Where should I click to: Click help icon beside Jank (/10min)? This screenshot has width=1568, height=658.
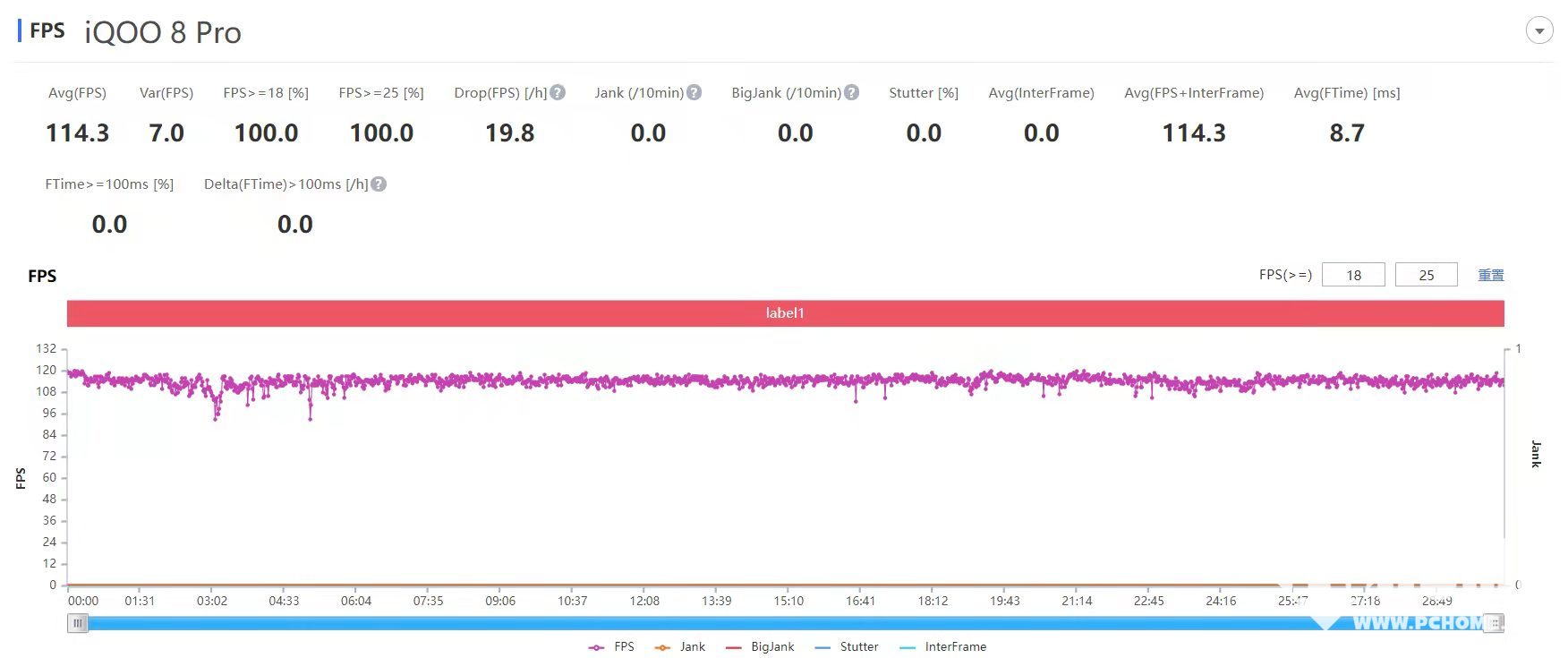pos(694,92)
